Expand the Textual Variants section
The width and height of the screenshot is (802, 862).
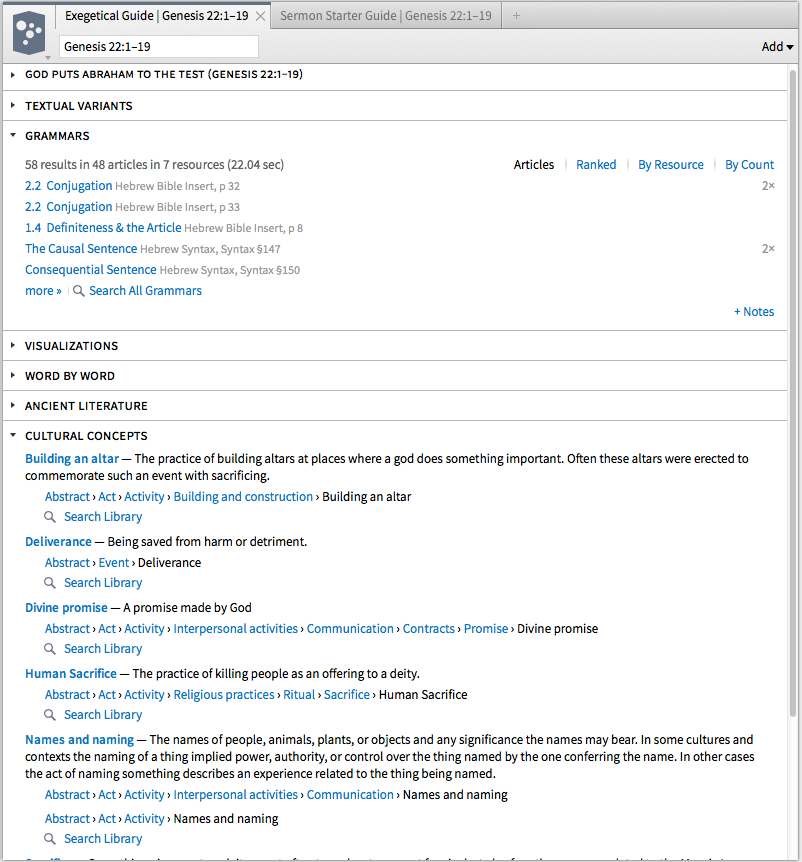pyautogui.click(x=13, y=106)
